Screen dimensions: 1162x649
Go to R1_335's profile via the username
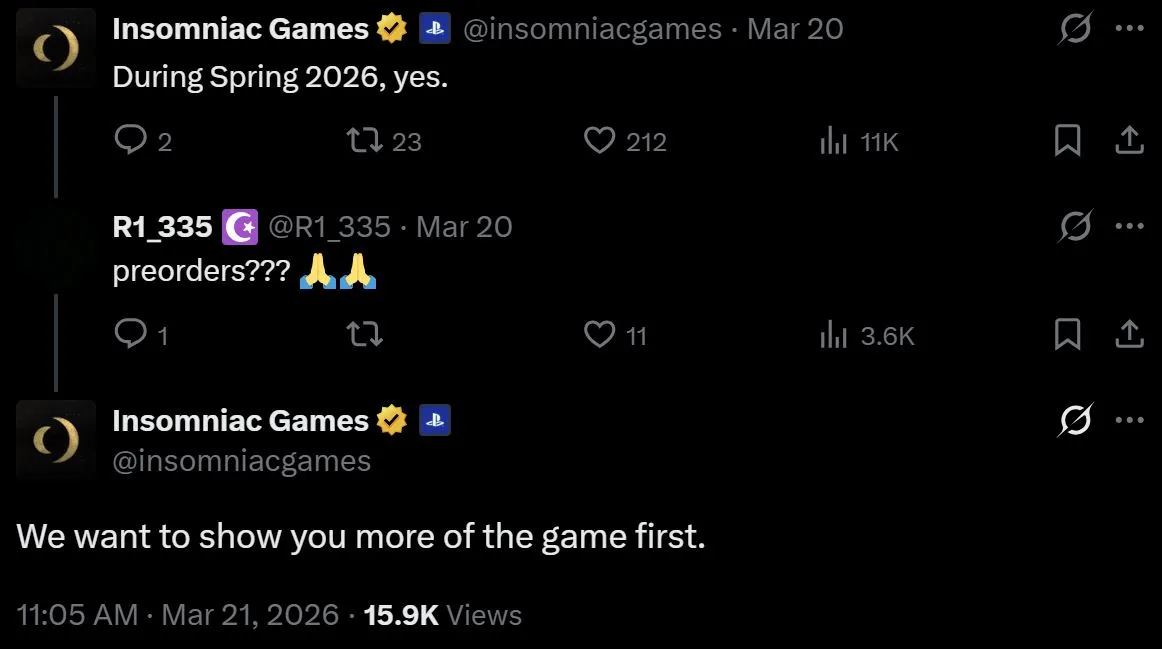pyautogui.click(x=330, y=226)
